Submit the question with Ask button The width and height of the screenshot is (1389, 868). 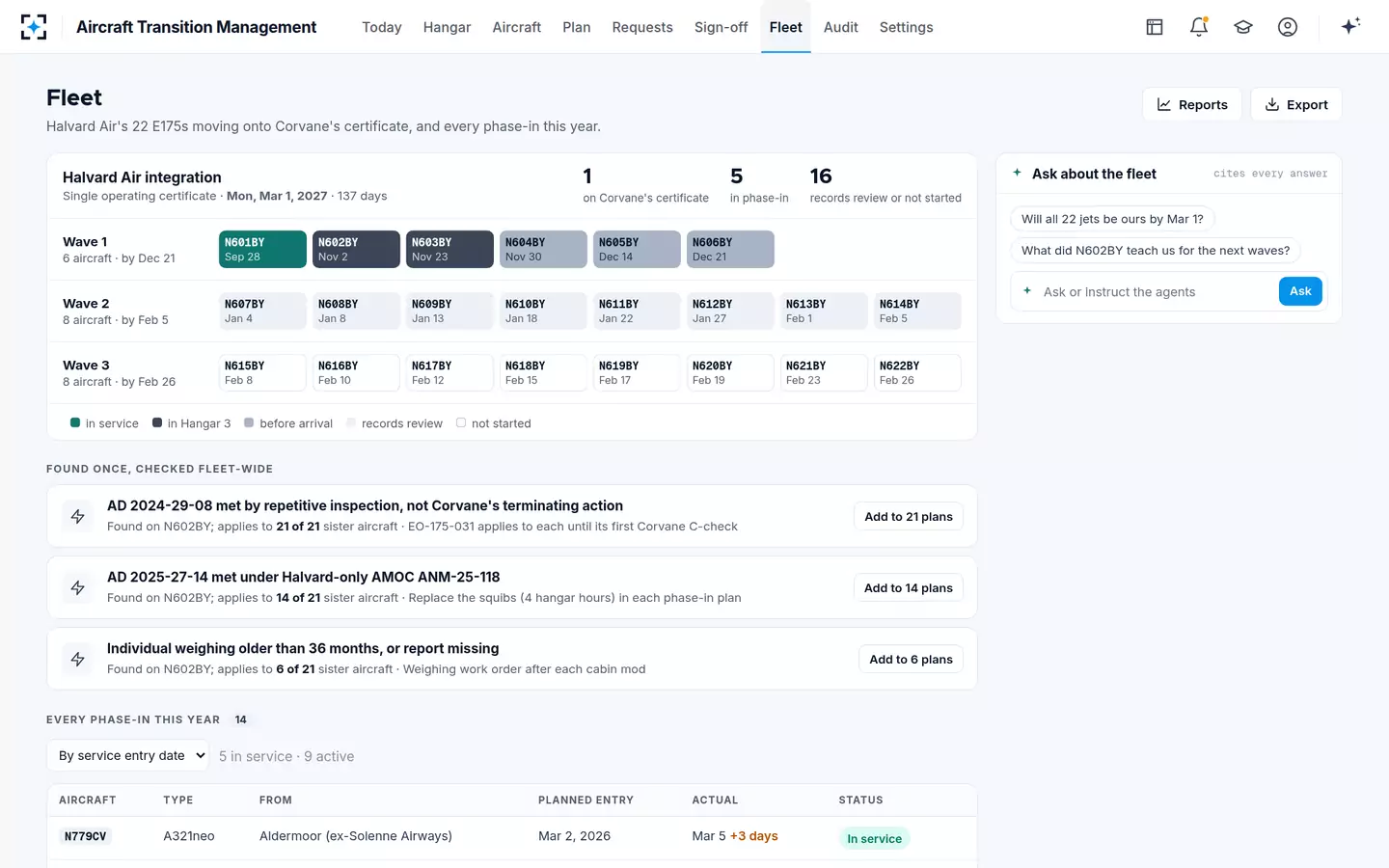tap(1300, 291)
